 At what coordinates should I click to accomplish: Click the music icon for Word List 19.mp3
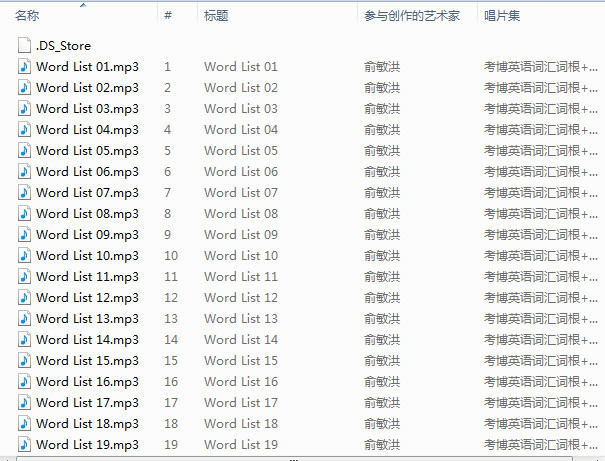point(24,444)
